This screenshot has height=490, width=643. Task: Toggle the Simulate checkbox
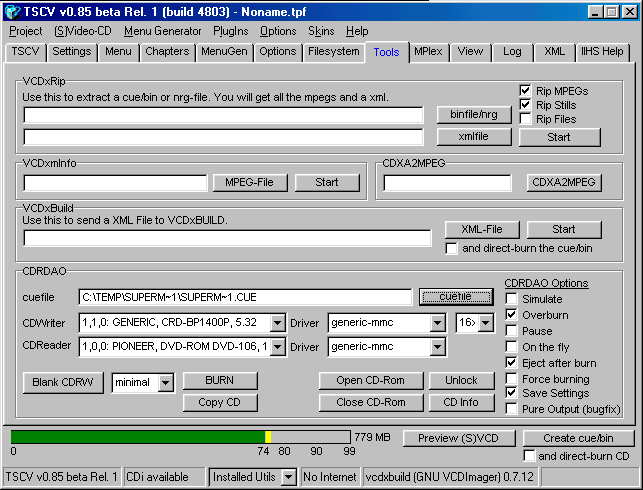click(x=512, y=299)
